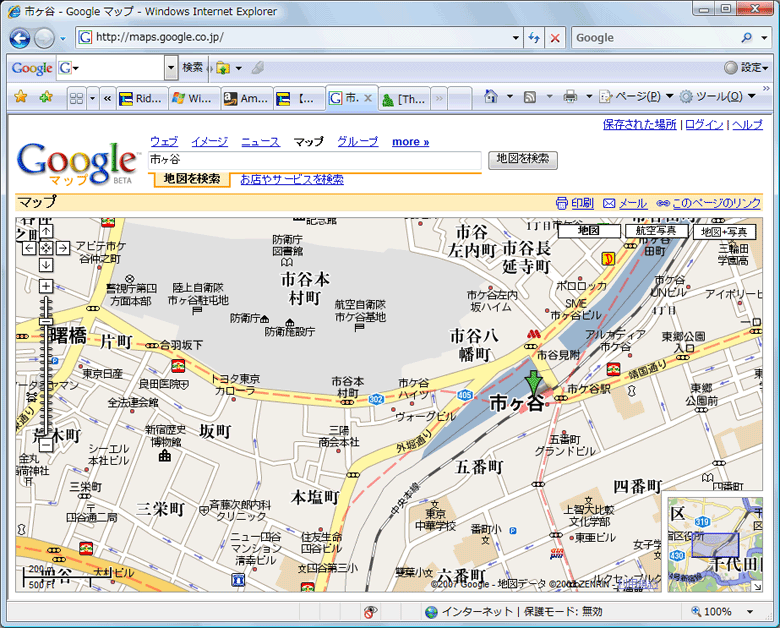Viewport: 780px width, 628px height.
Task: Click the Refresh page icon
Action: point(534,38)
